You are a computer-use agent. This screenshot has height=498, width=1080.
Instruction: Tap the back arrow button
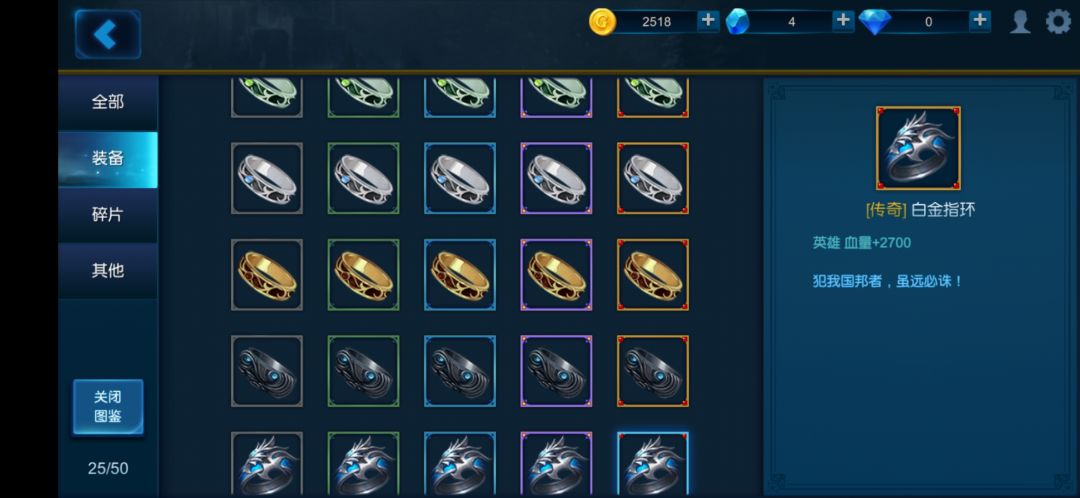107,34
